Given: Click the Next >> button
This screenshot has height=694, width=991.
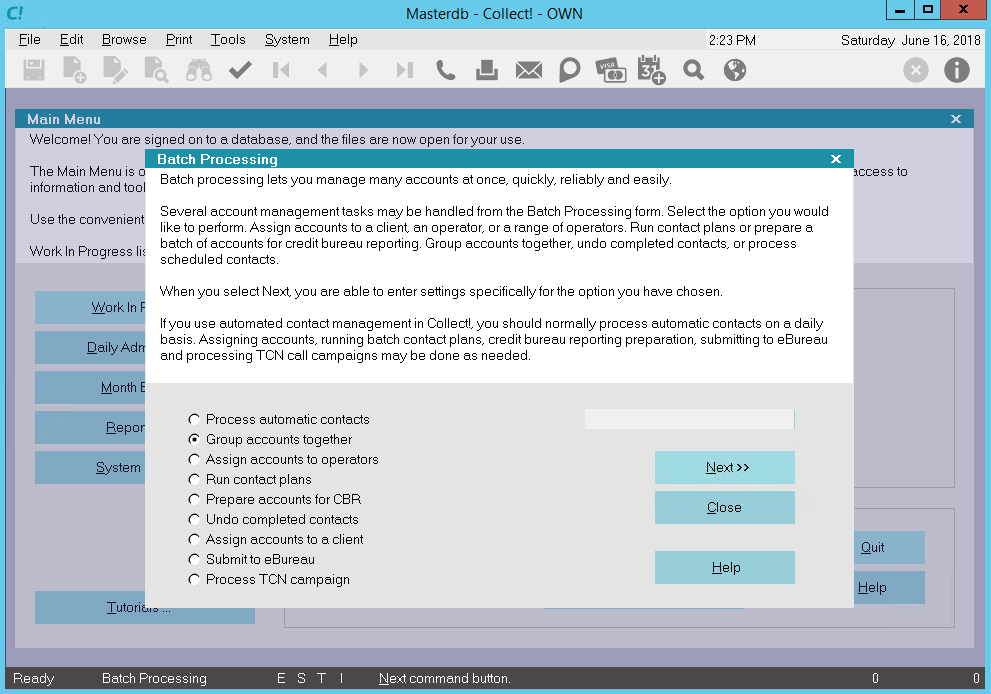Looking at the screenshot, I should click(x=724, y=468).
